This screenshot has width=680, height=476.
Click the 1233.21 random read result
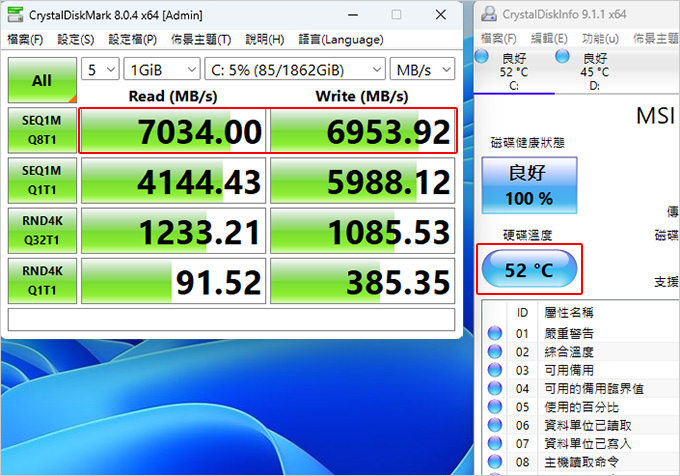[x=173, y=231]
